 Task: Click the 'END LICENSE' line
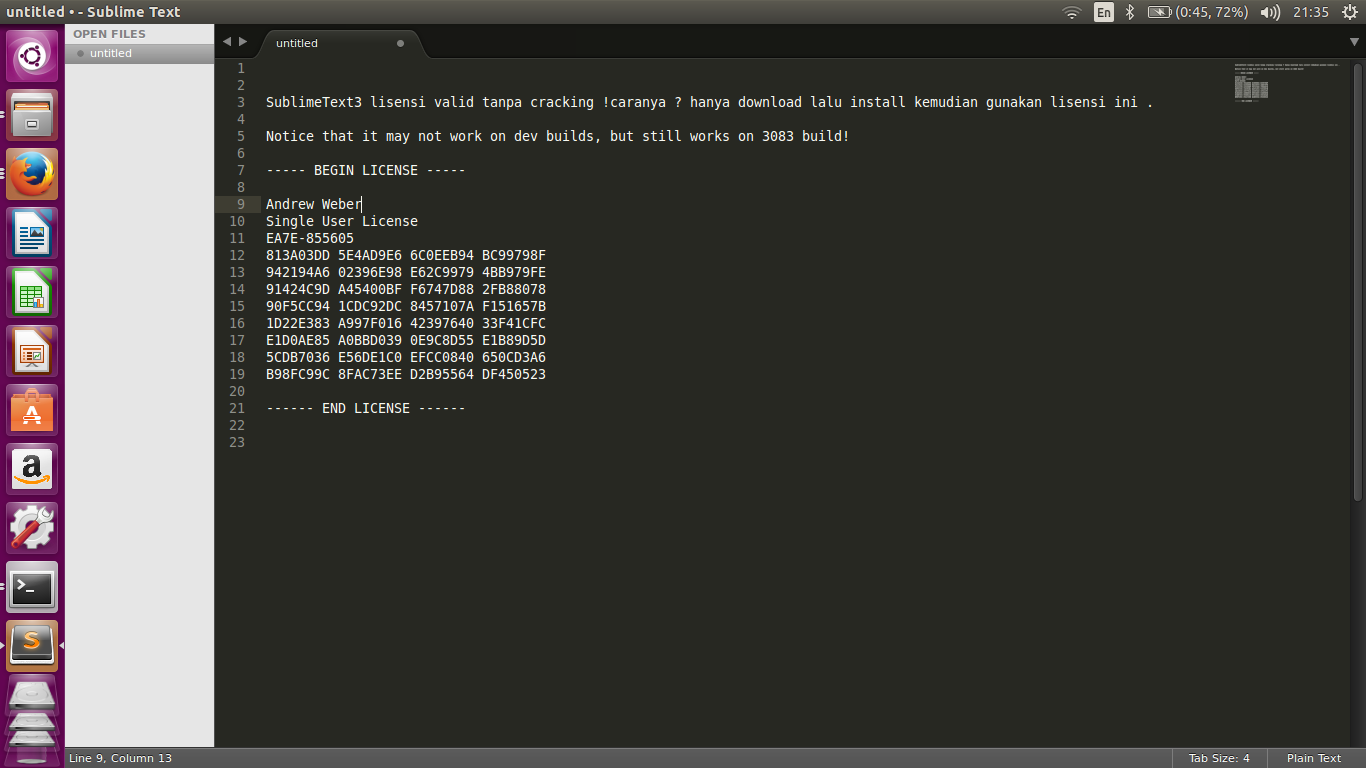365,408
